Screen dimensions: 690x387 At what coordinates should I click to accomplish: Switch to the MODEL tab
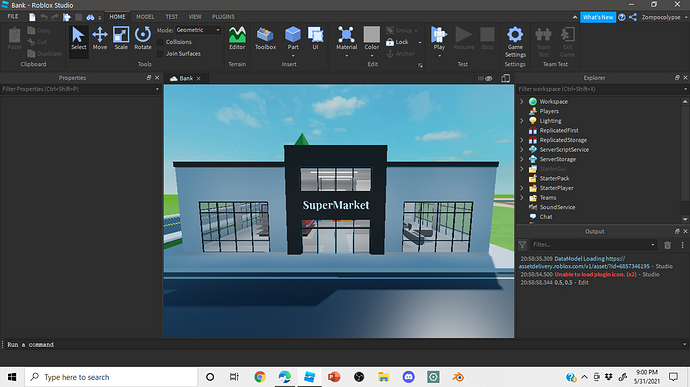[x=145, y=17]
